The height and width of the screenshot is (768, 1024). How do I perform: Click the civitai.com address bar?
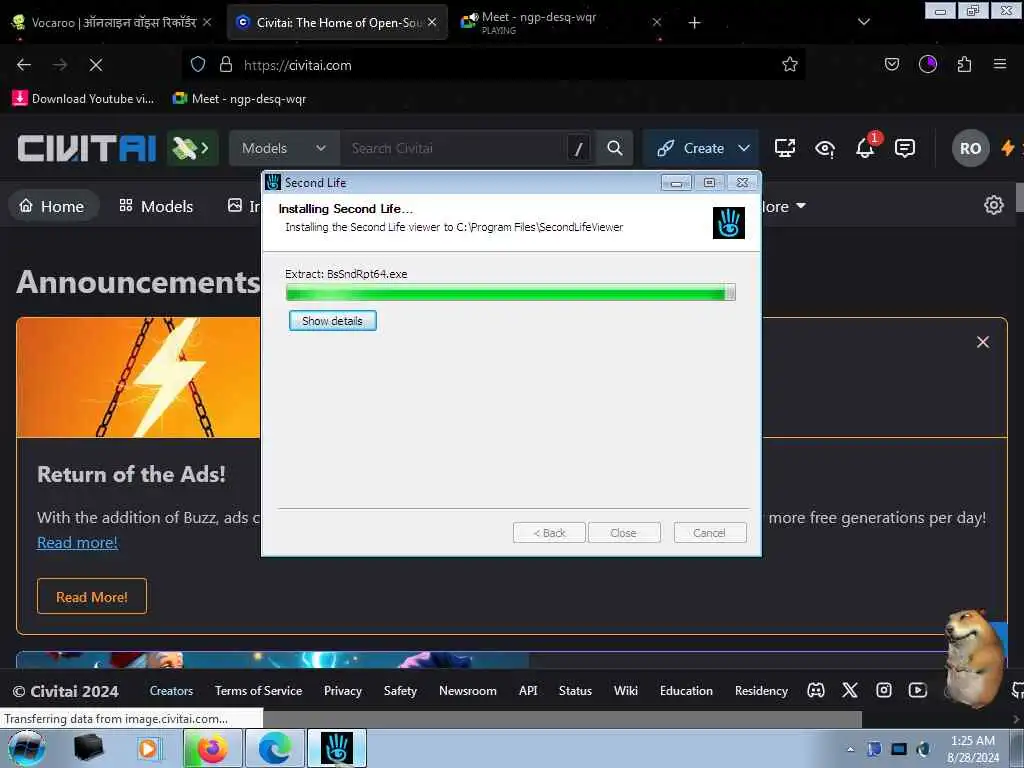(x=493, y=65)
